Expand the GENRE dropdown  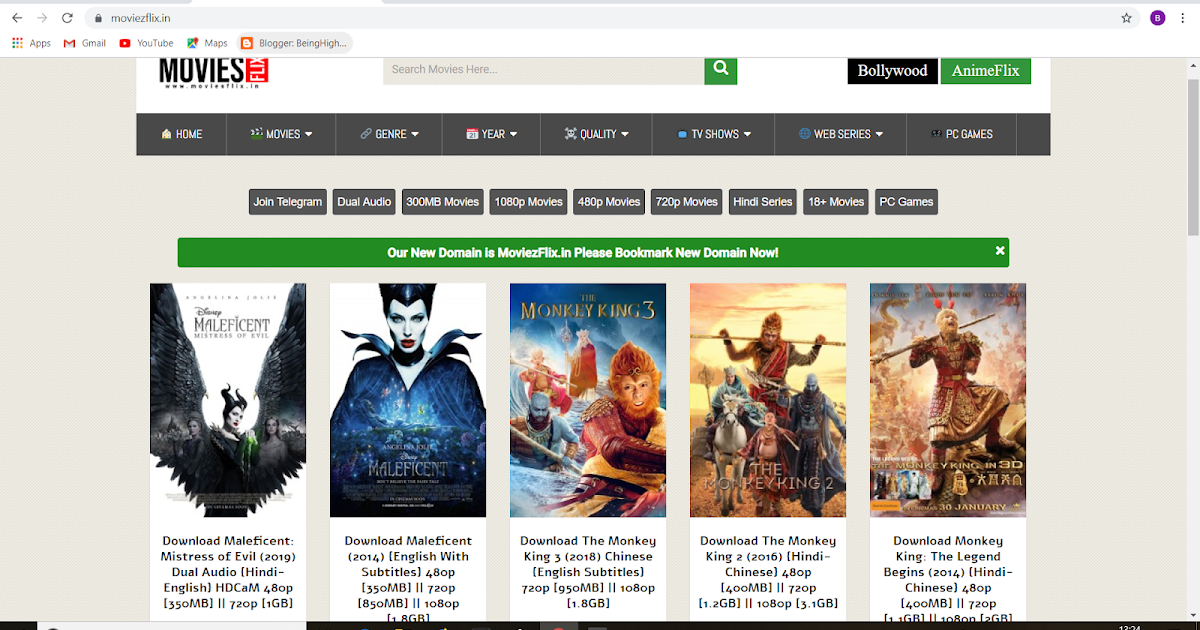(388, 133)
